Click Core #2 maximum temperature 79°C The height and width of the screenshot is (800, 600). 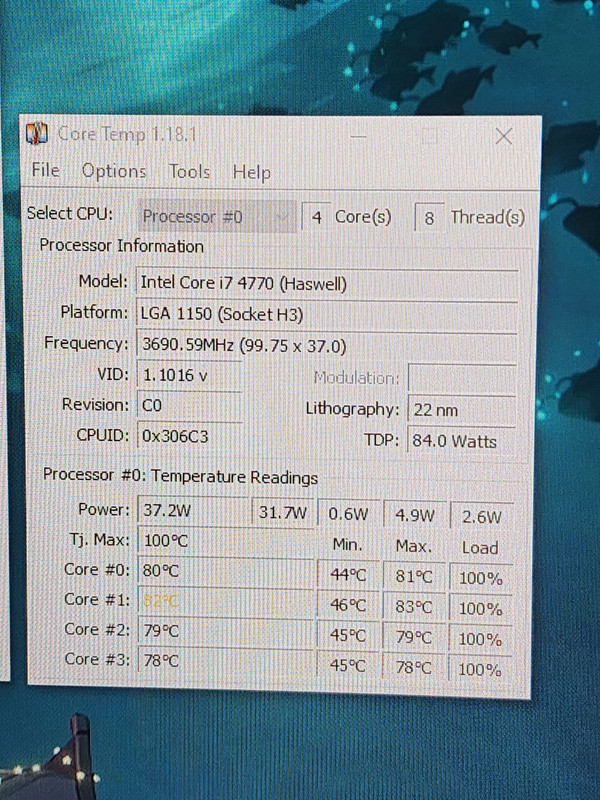click(x=414, y=637)
